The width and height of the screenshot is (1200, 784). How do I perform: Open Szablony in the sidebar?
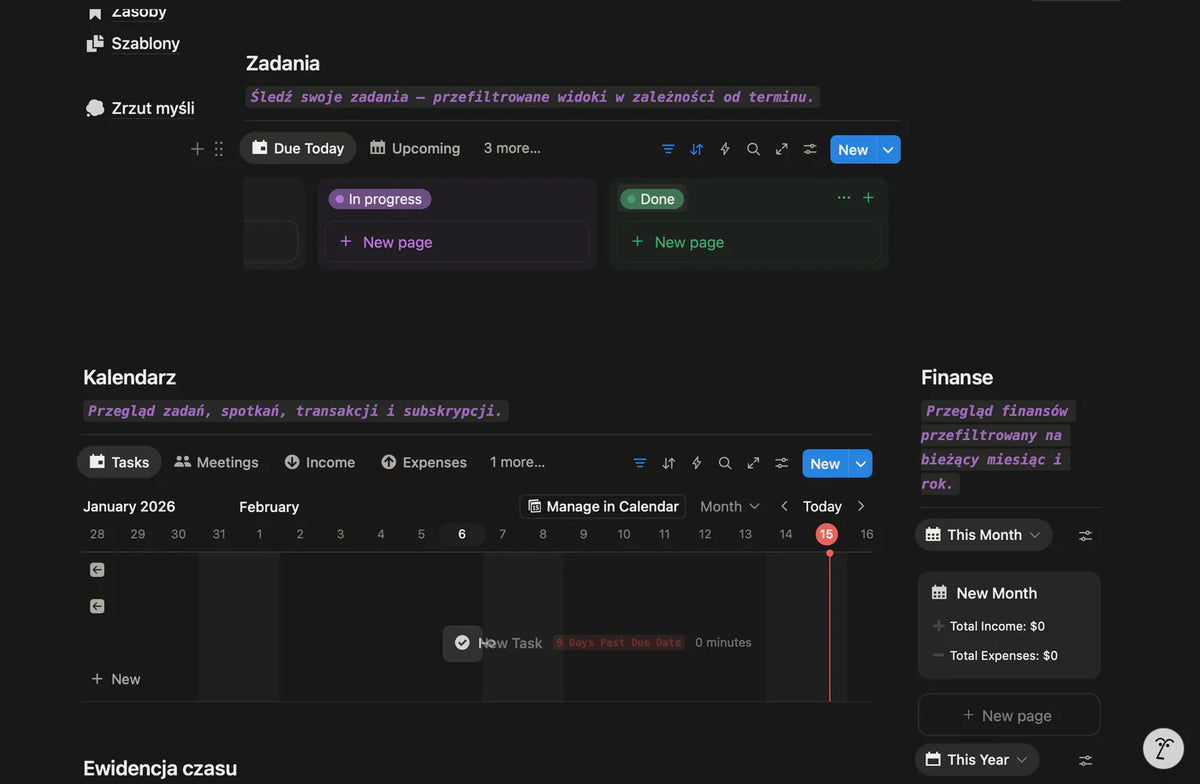click(145, 43)
